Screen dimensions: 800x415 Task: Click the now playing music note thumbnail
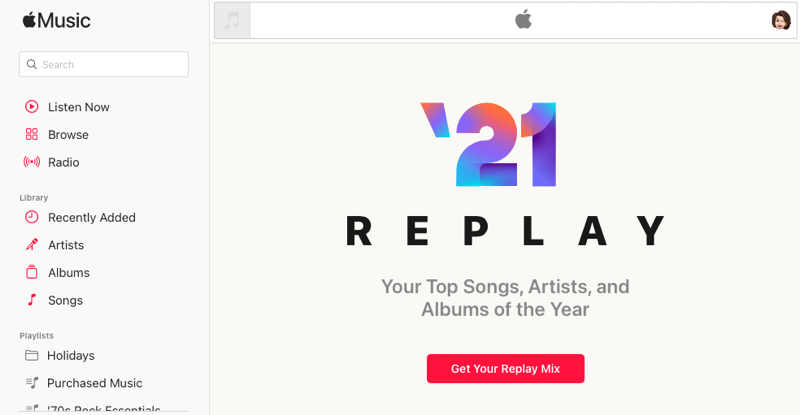pos(232,20)
